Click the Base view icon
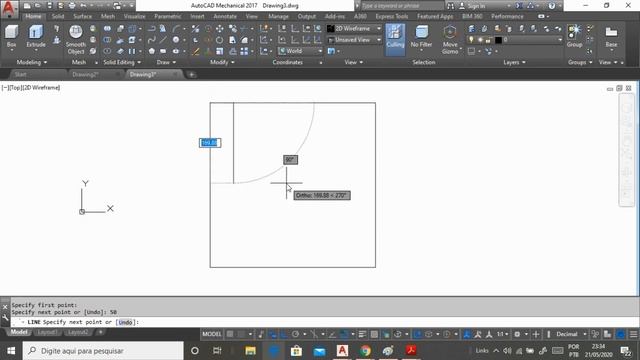 tap(611, 37)
